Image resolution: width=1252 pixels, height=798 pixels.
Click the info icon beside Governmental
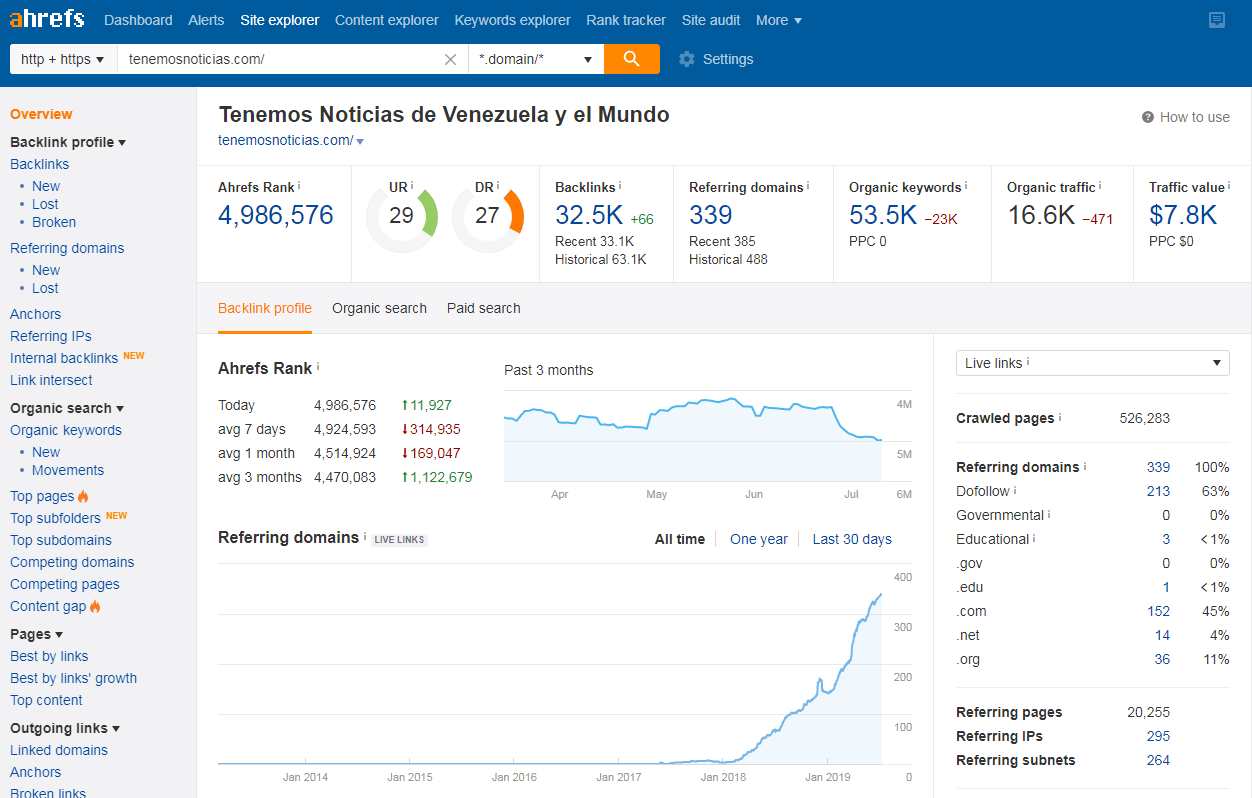pyautogui.click(x=1049, y=514)
